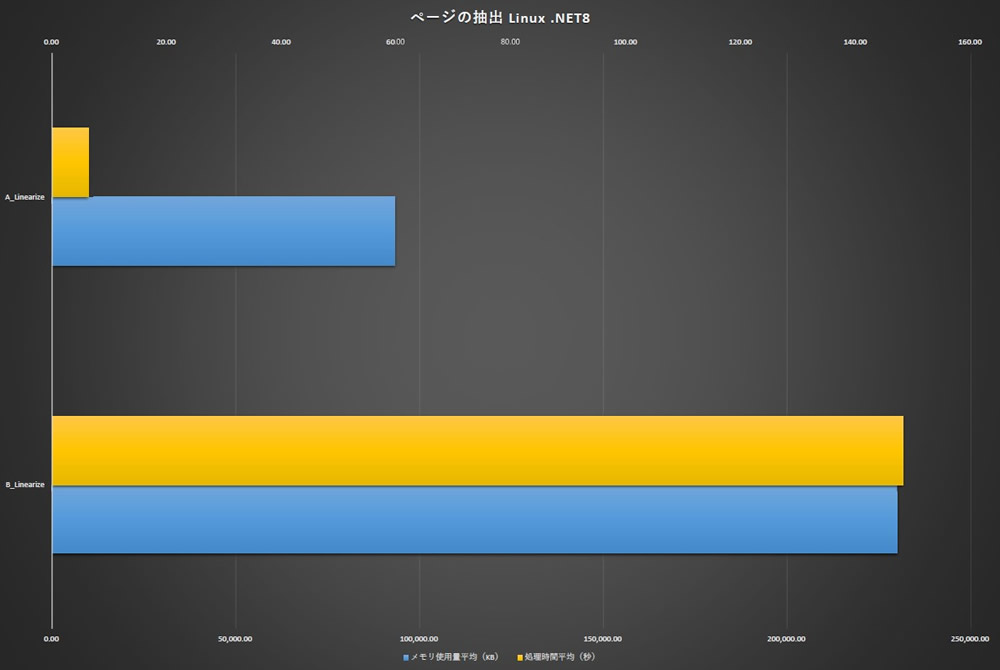Click the 160.00 label on top axis

969,42
